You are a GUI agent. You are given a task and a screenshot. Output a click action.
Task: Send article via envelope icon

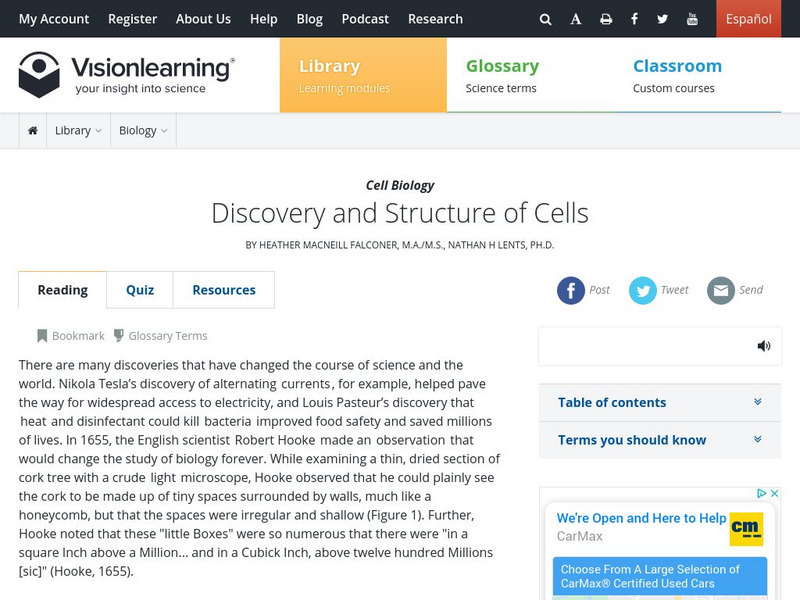[721, 290]
